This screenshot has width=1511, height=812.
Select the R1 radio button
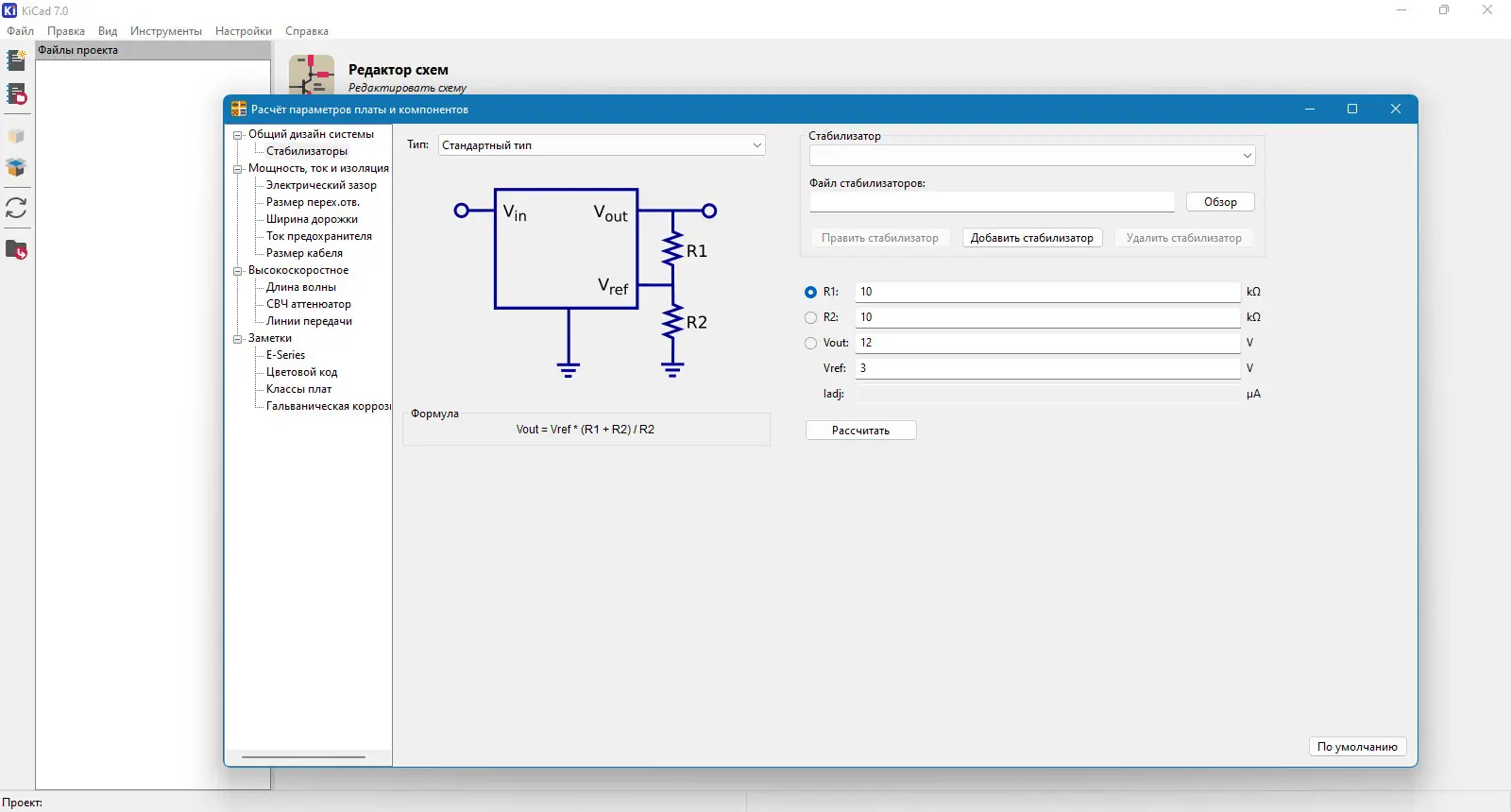810,293
